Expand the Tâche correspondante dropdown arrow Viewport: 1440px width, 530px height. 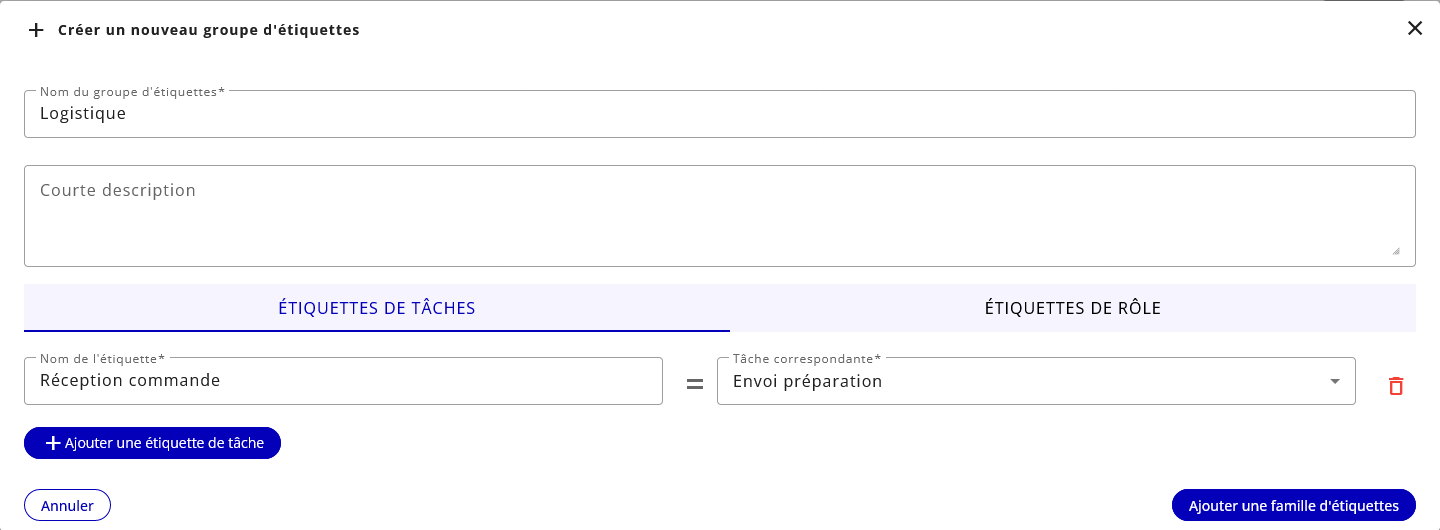click(1334, 381)
